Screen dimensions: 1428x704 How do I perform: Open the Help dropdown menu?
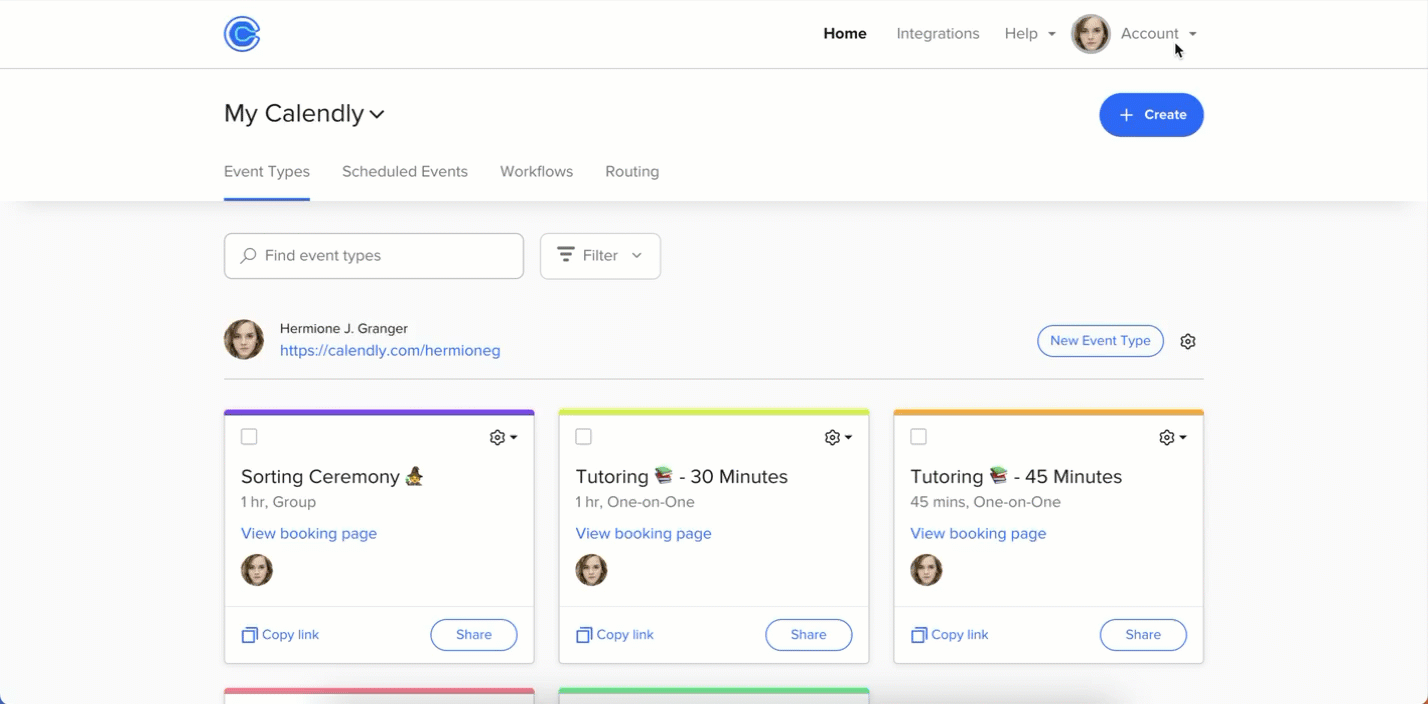pyautogui.click(x=1030, y=34)
